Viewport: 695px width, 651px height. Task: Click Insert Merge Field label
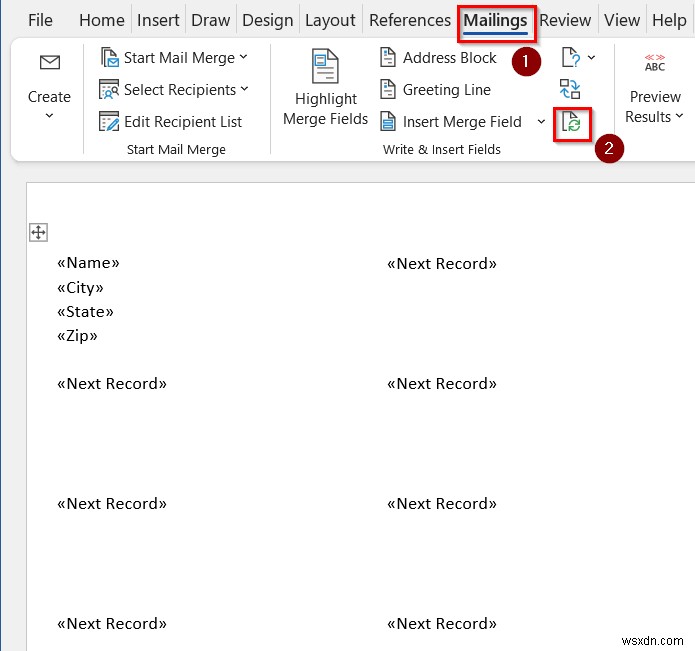462,122
